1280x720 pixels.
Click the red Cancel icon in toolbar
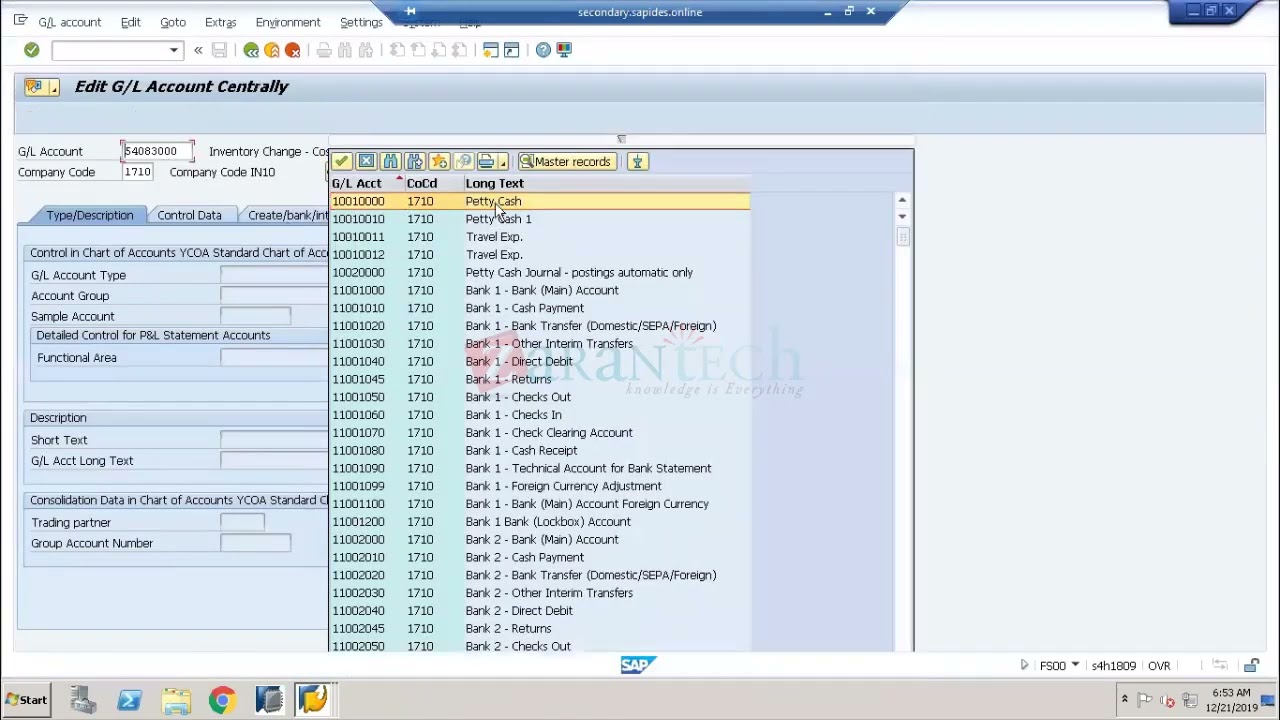coord(293,50)
